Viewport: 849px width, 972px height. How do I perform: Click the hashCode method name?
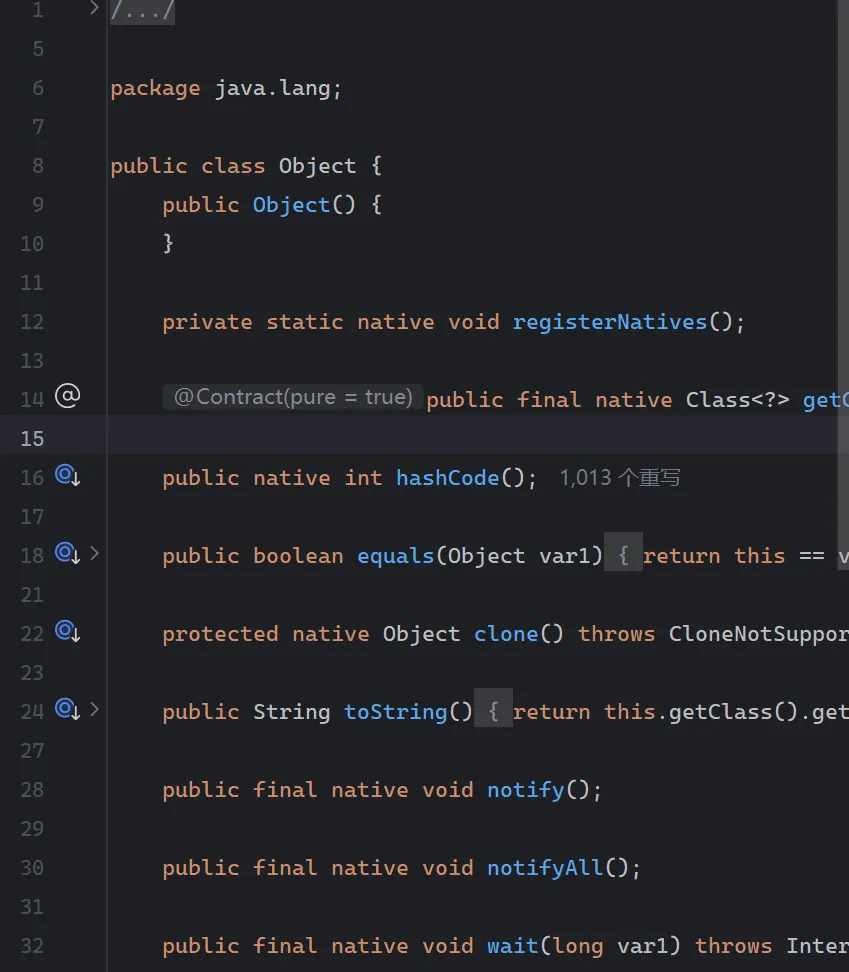(x=447, y=478)
